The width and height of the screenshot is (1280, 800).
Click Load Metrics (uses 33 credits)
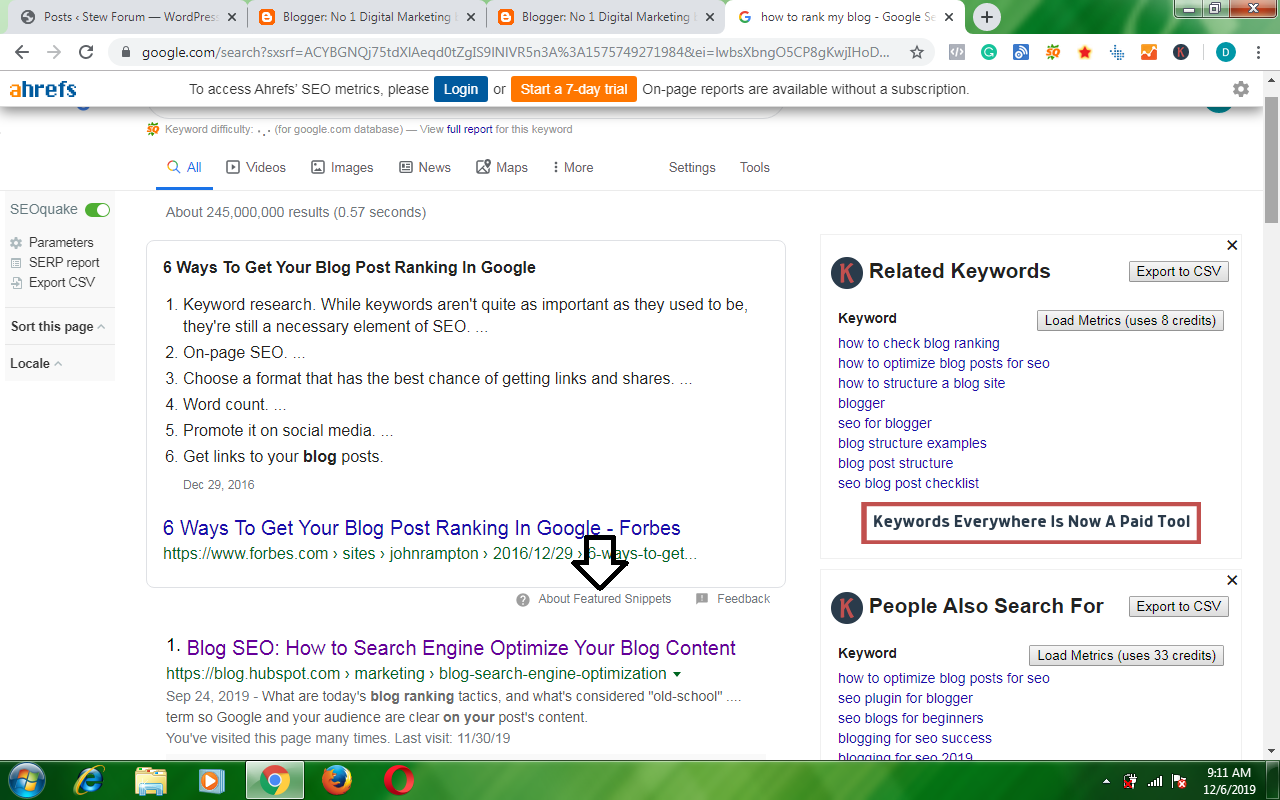point(1126,655)
